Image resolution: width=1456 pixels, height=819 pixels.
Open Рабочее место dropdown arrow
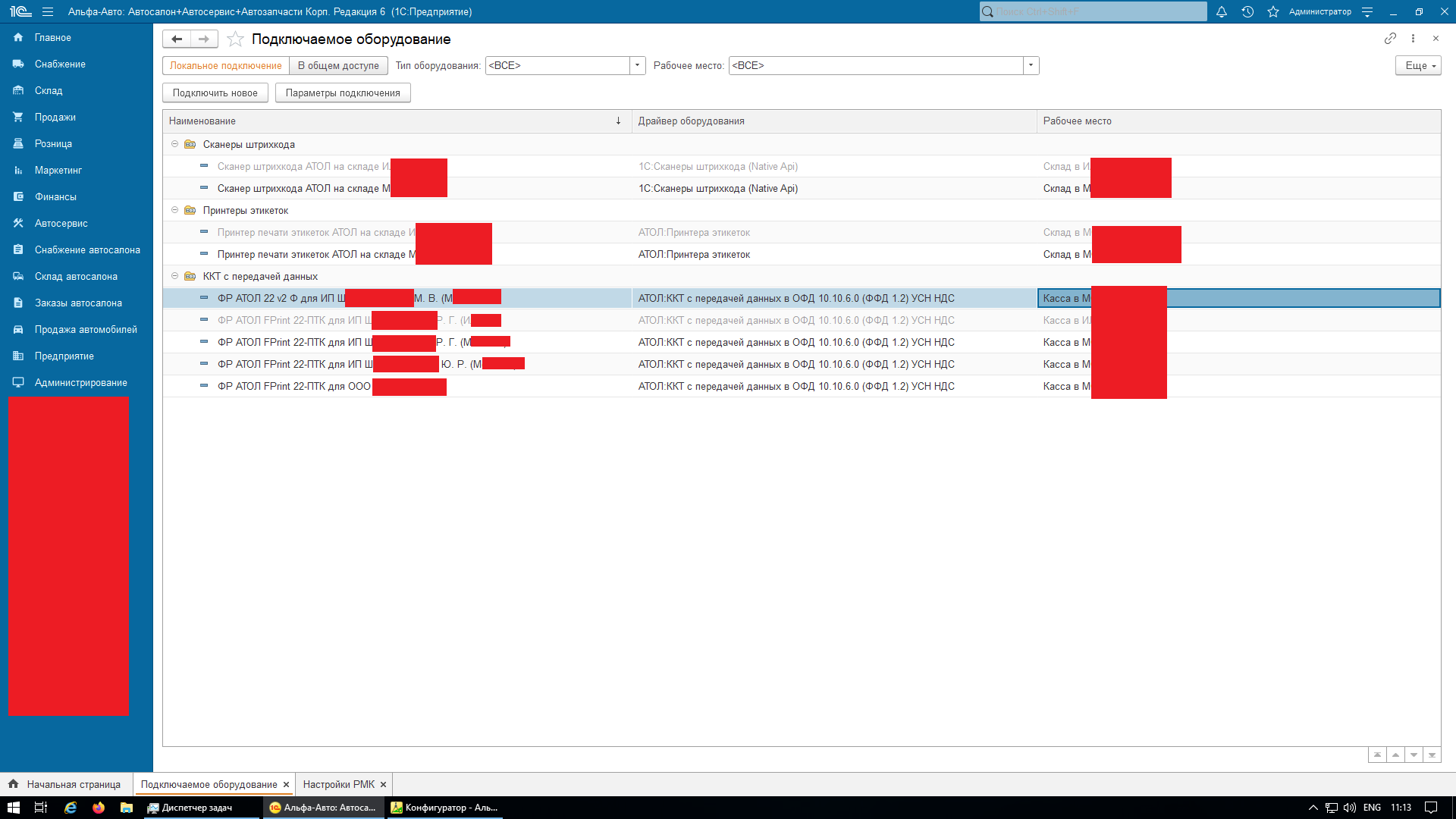pyautogui.click(x=1031, y=65)
